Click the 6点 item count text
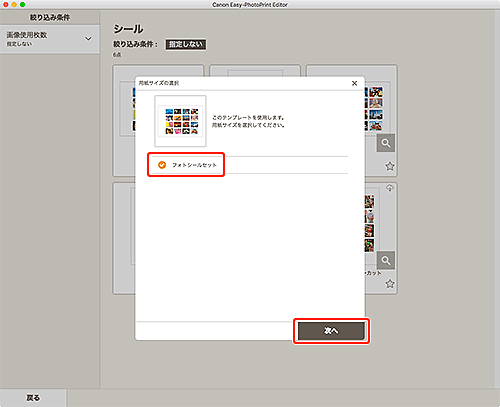Image resolution: width=500 pixels, height=407 pixels. point(117,55)
